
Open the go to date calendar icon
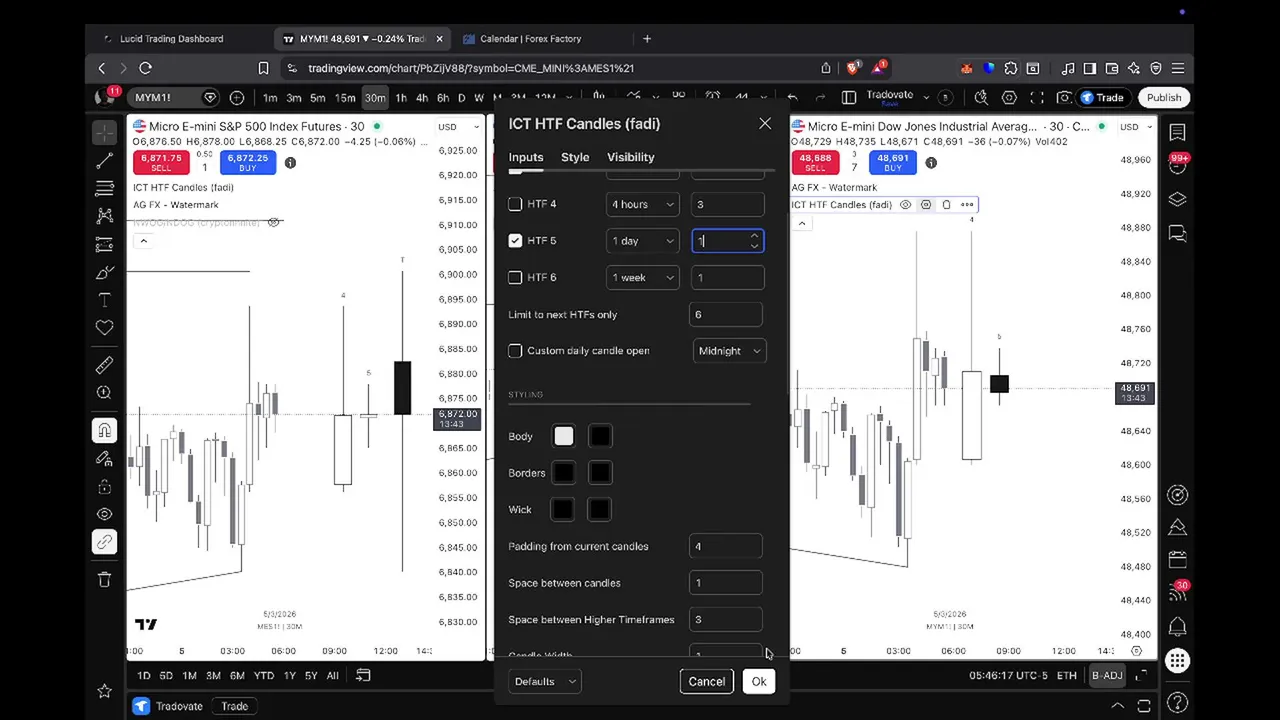click(x=363, y=676)
